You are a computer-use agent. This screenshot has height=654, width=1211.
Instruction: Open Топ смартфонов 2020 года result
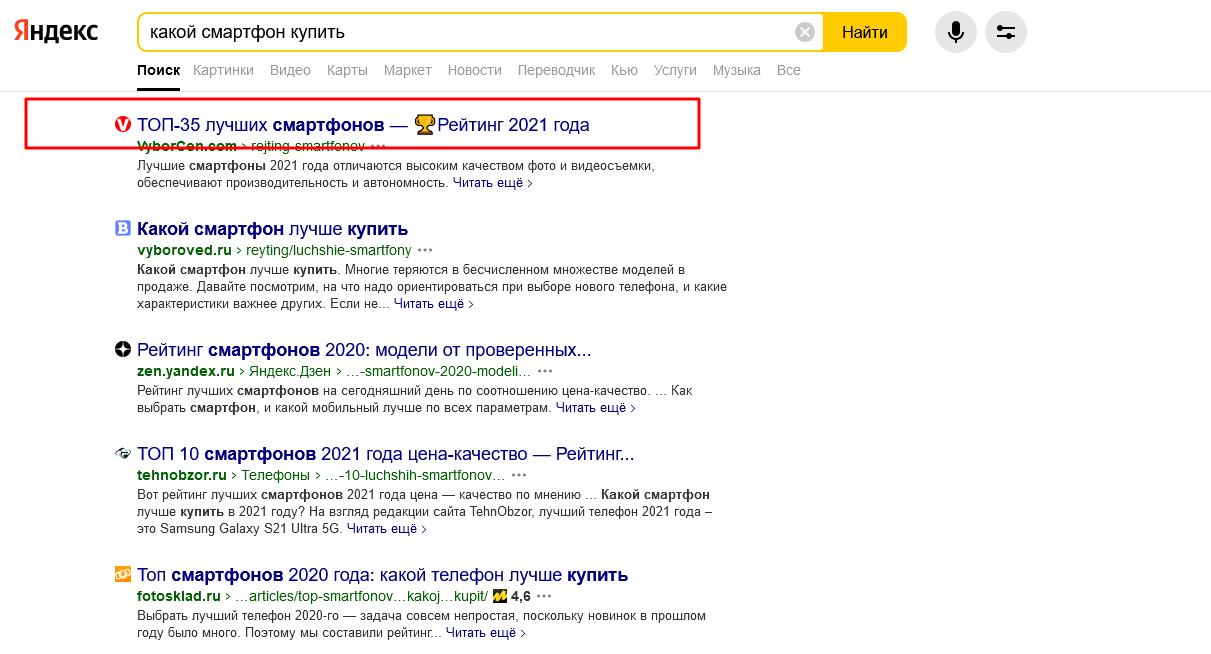coord(382,575)
